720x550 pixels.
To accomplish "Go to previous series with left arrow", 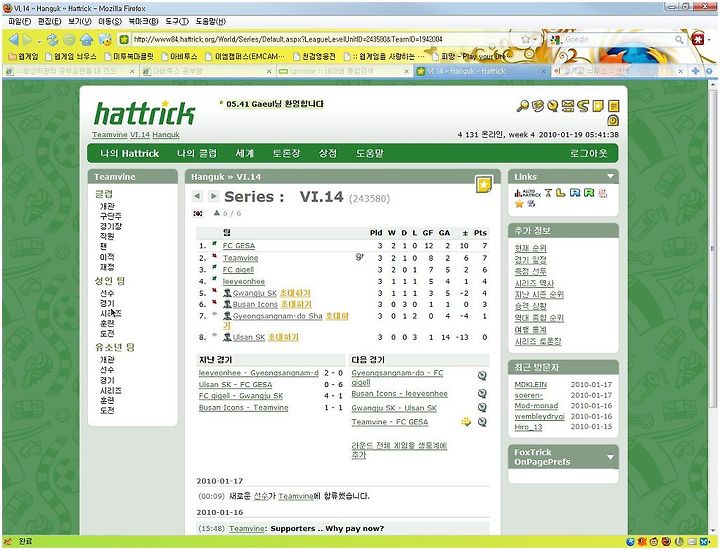I will [x=197, y=196].
